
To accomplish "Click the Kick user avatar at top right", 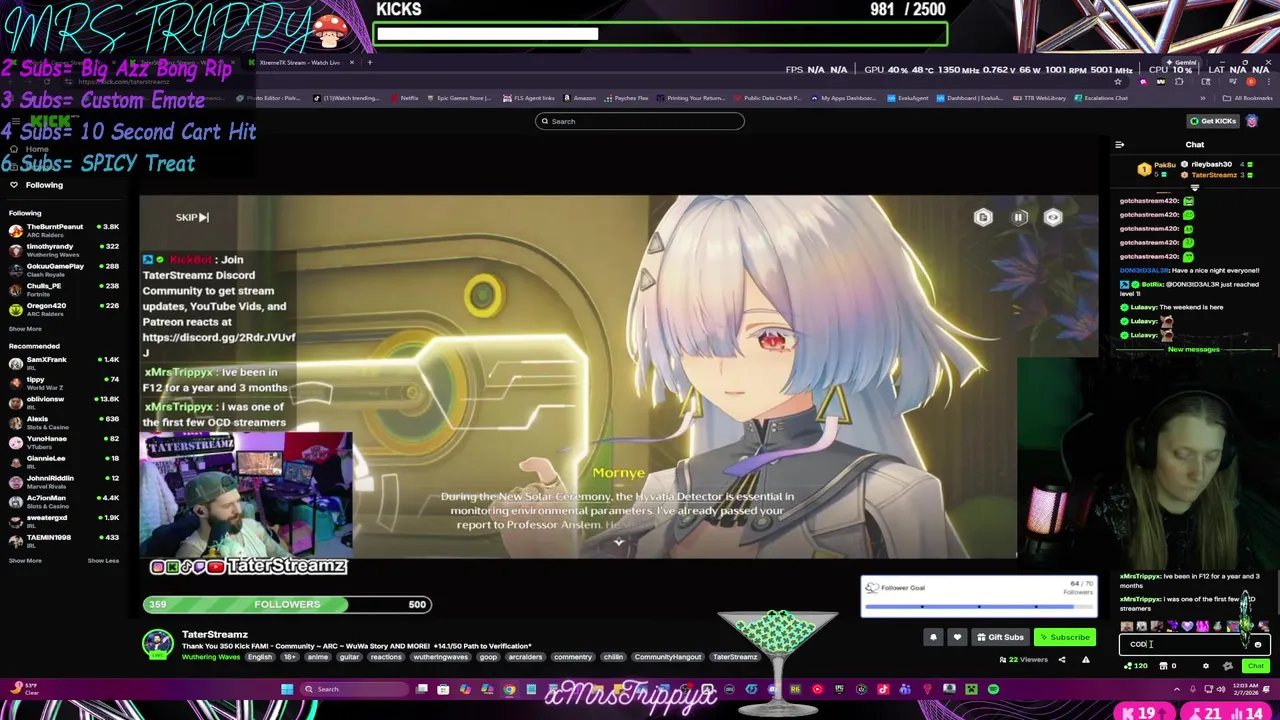I will point(1252,121).
